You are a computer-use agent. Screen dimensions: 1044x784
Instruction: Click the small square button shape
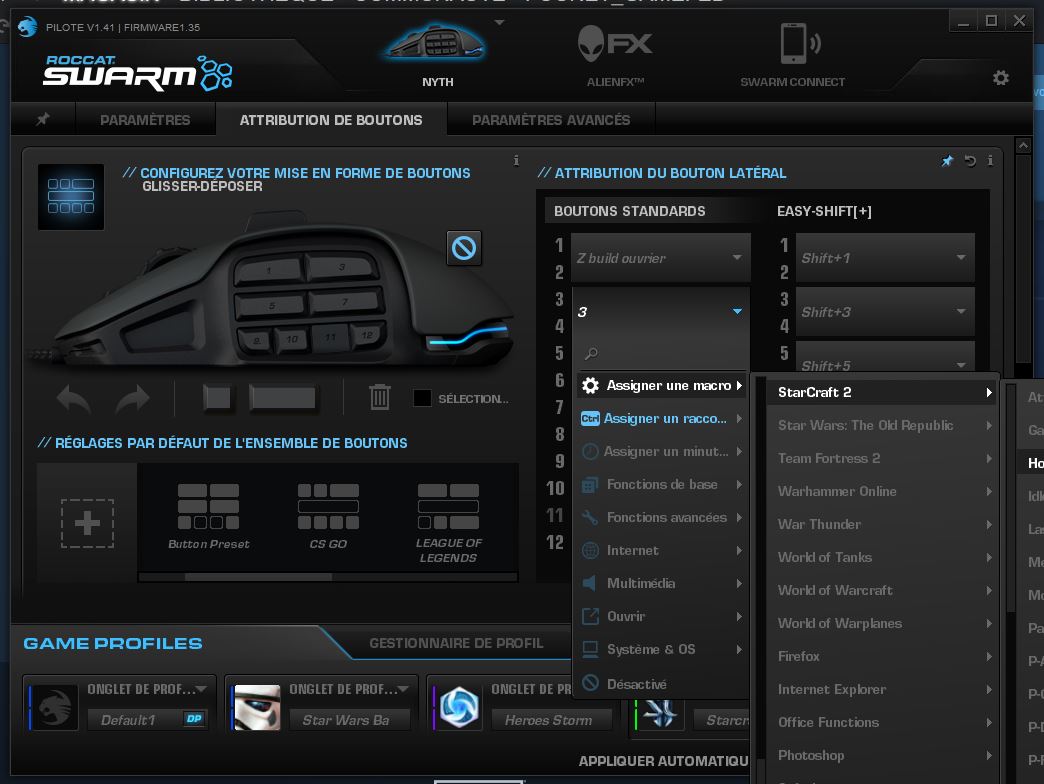point(217,398)
